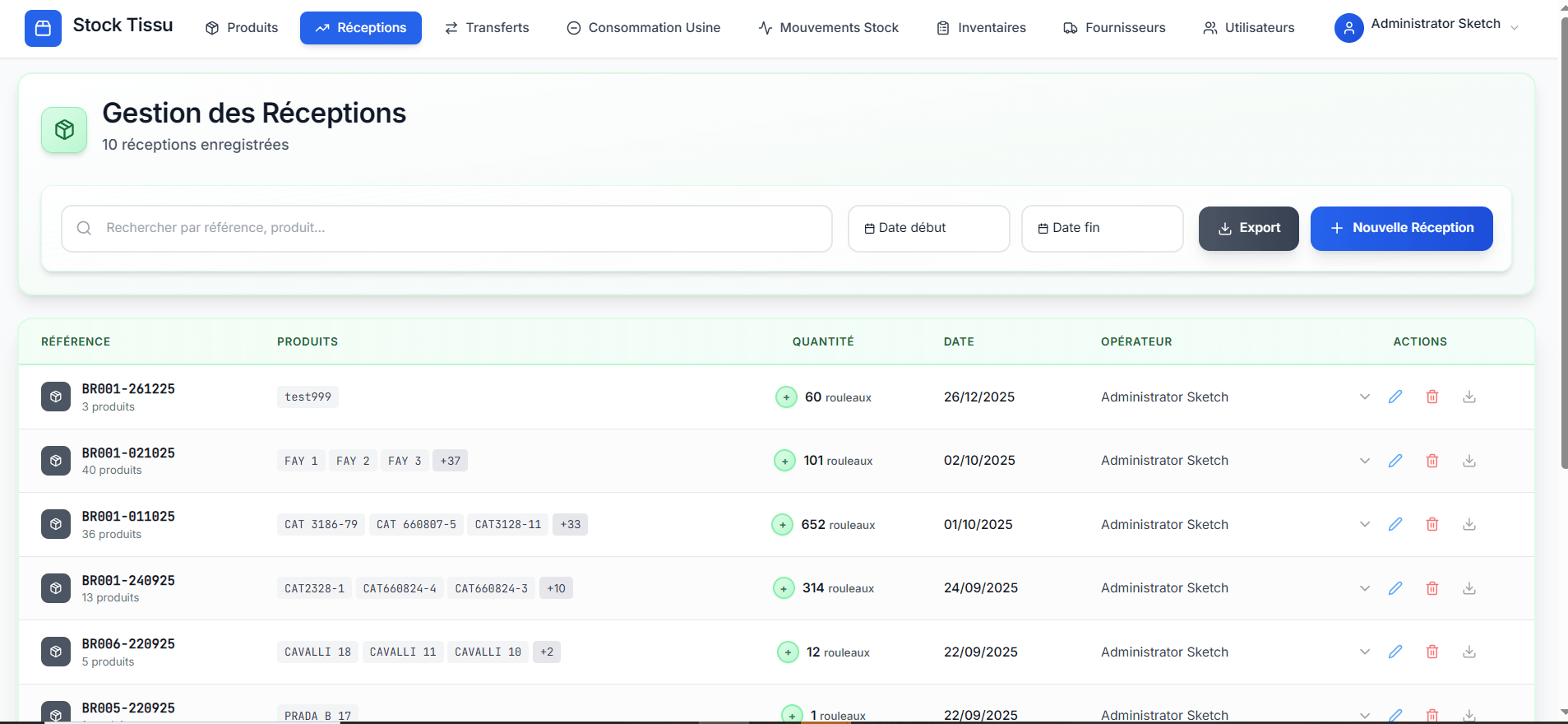Download reception BR006-220925
1568x724 pixels.
(1469, 652)
